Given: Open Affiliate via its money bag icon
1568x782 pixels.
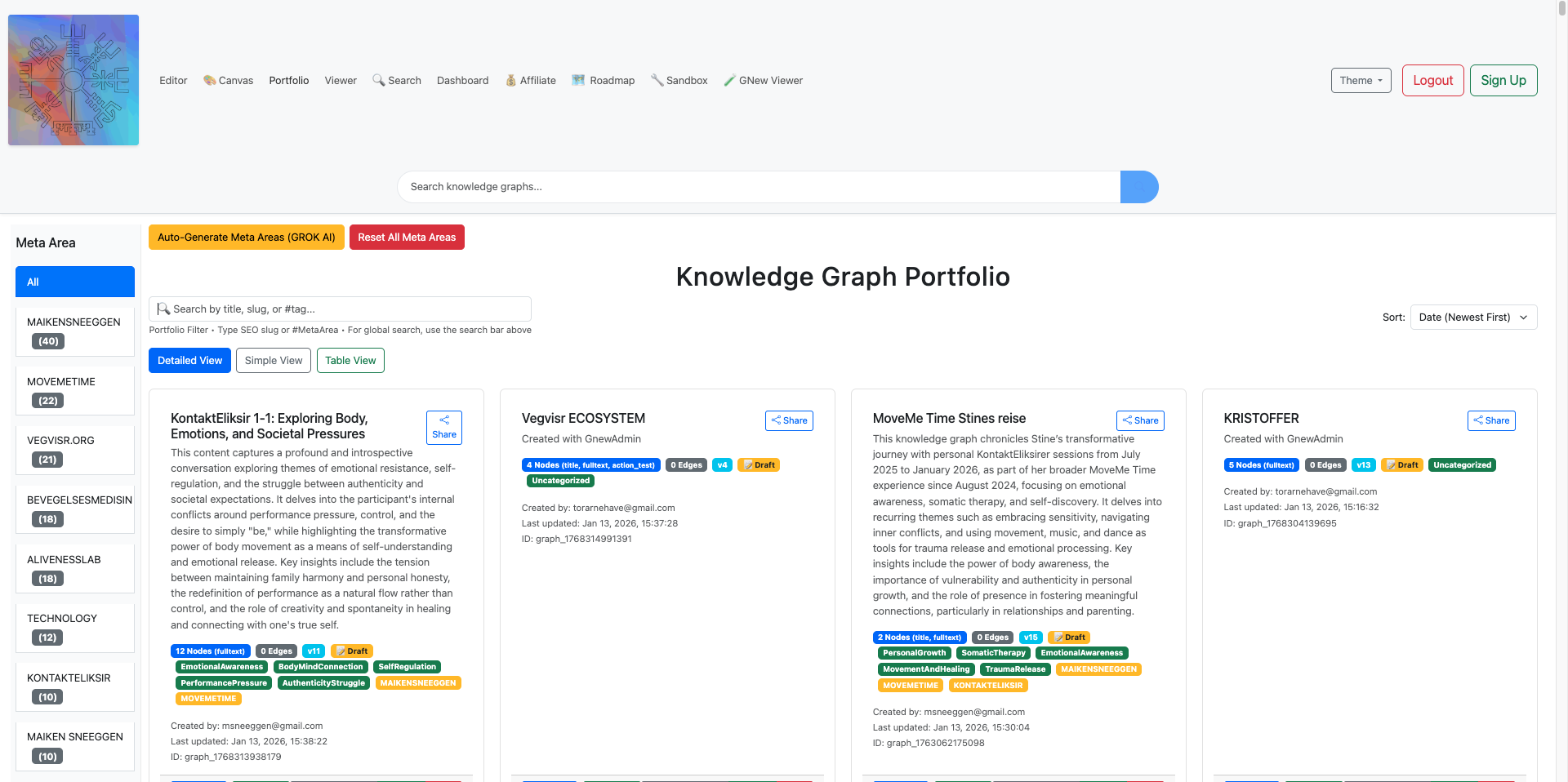Looking at the screenshot, I should pyautogui.click(x=510, y=80).
